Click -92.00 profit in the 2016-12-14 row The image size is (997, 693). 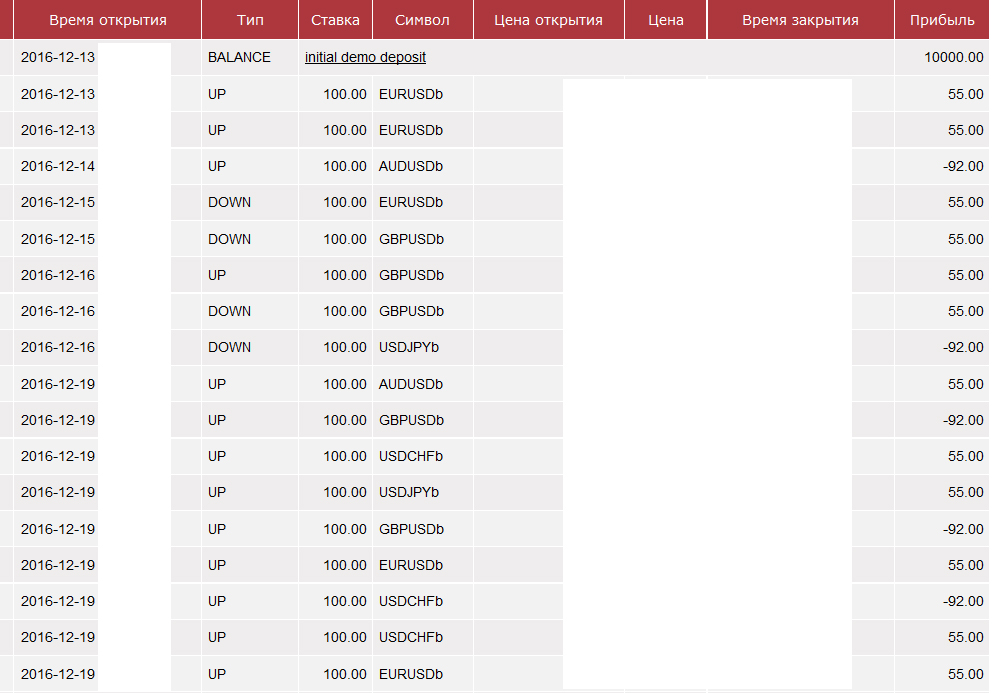coord(962,166)
